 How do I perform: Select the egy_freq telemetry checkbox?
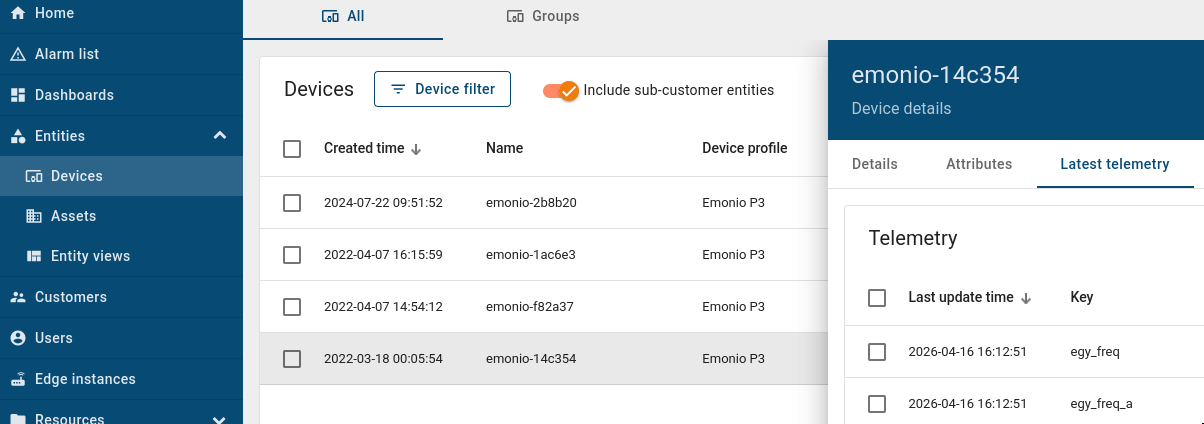coord(877,352)
